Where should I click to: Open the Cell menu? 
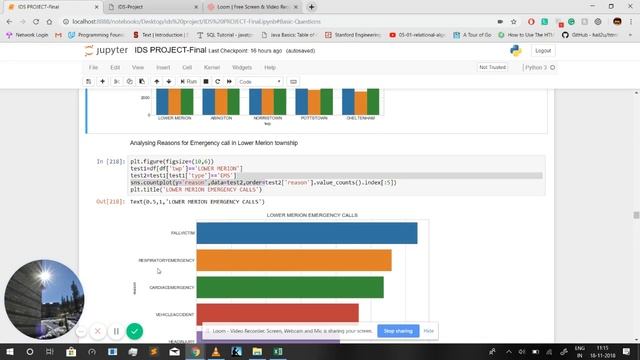[x=187, y=67]
